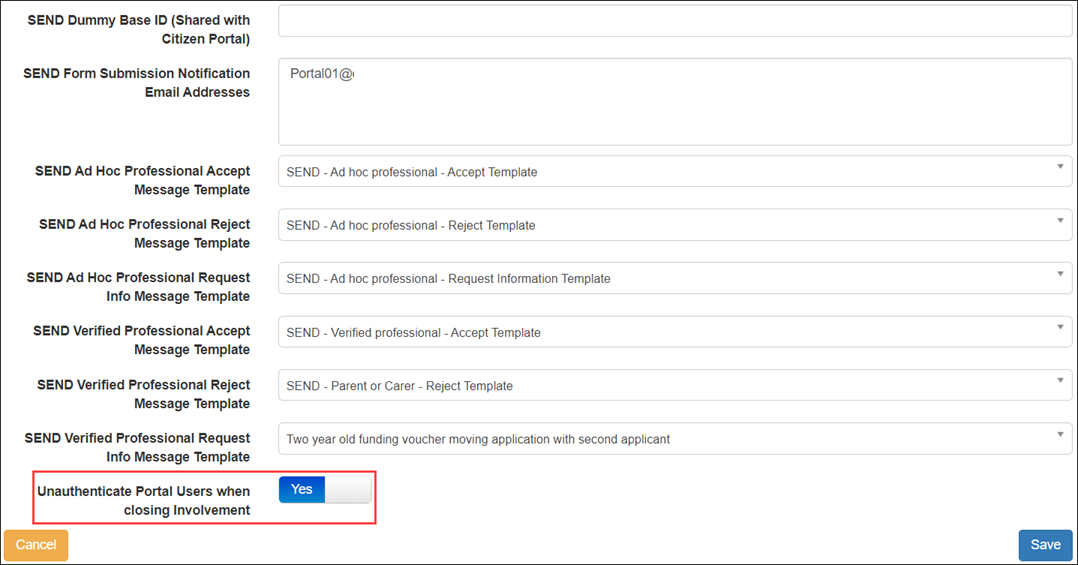Click the Notification Email Addresses text area

click(674, 101)
